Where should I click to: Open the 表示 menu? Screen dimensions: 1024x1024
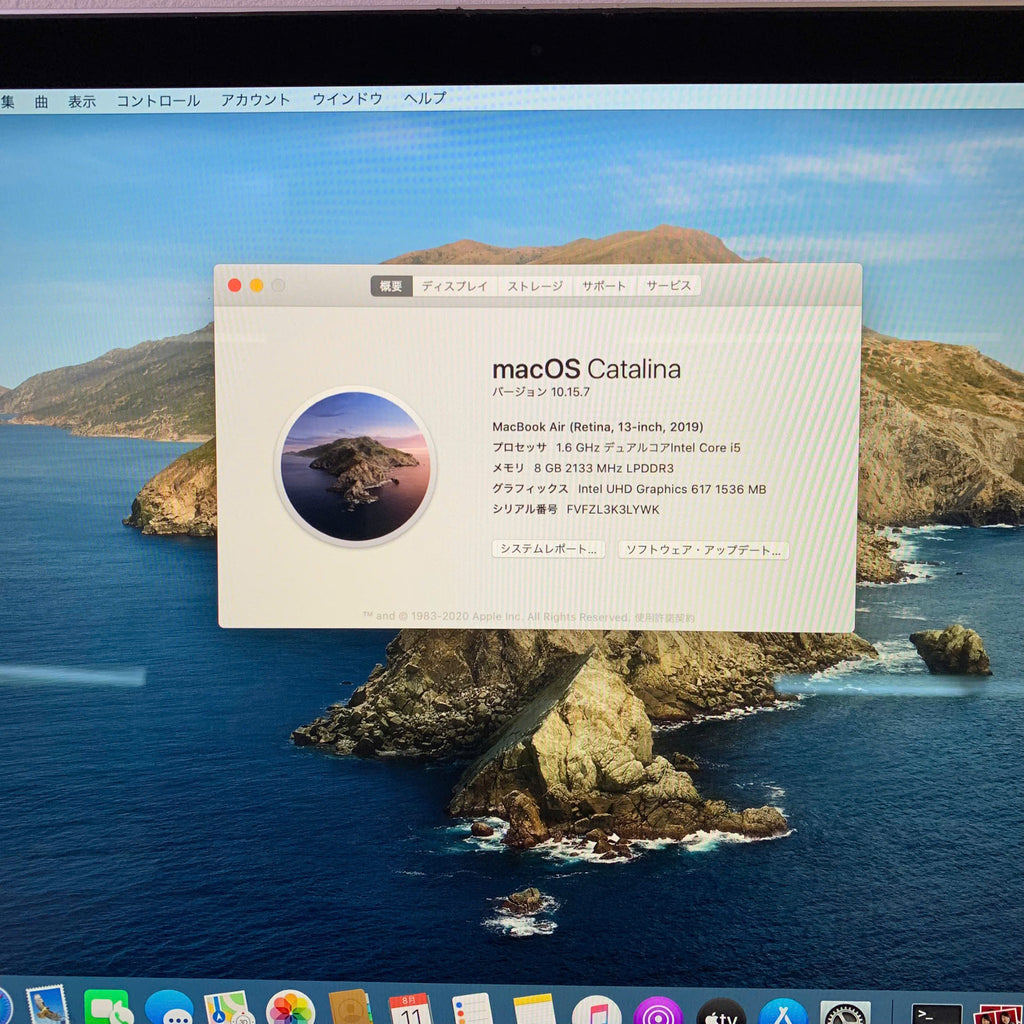(x=82, y=101)
